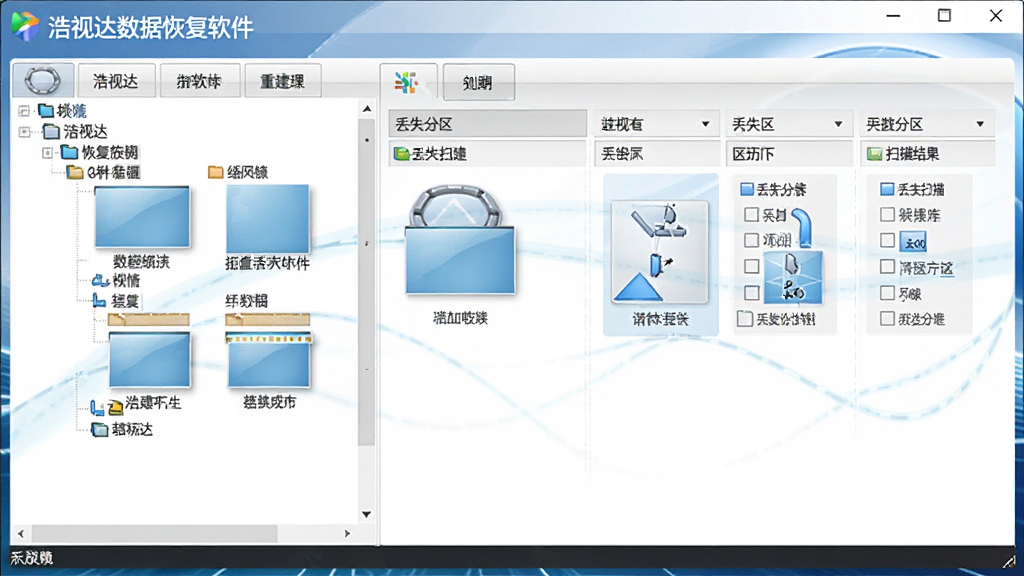1024x576 pixels.
Task: Click the blue bracket icon left of the small yellow folder
Action: [x=97, y=408]
